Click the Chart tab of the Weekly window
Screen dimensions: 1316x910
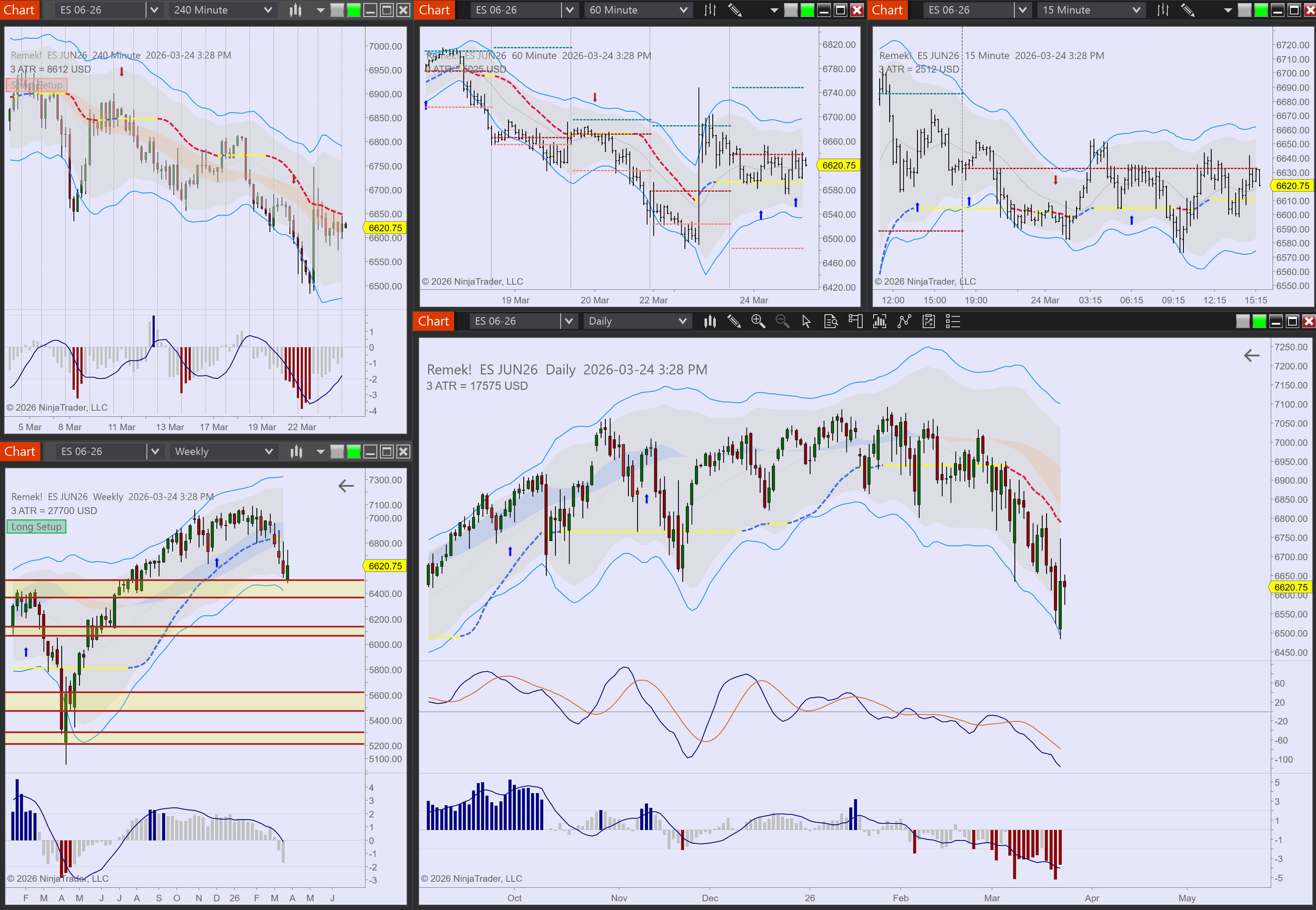19,452
